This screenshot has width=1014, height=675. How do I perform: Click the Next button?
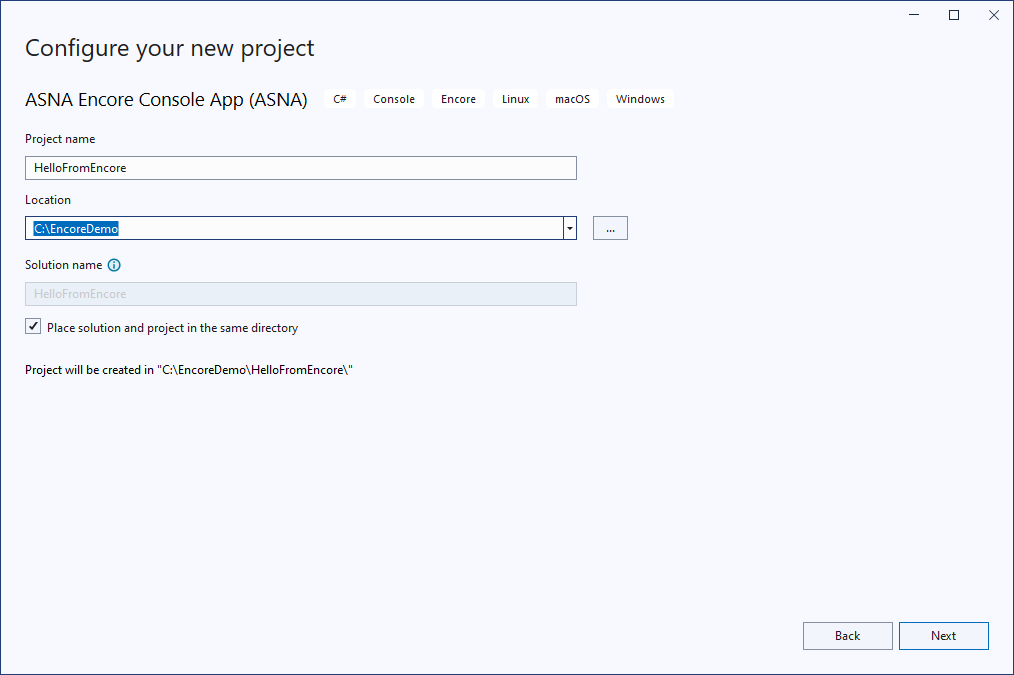944,636
